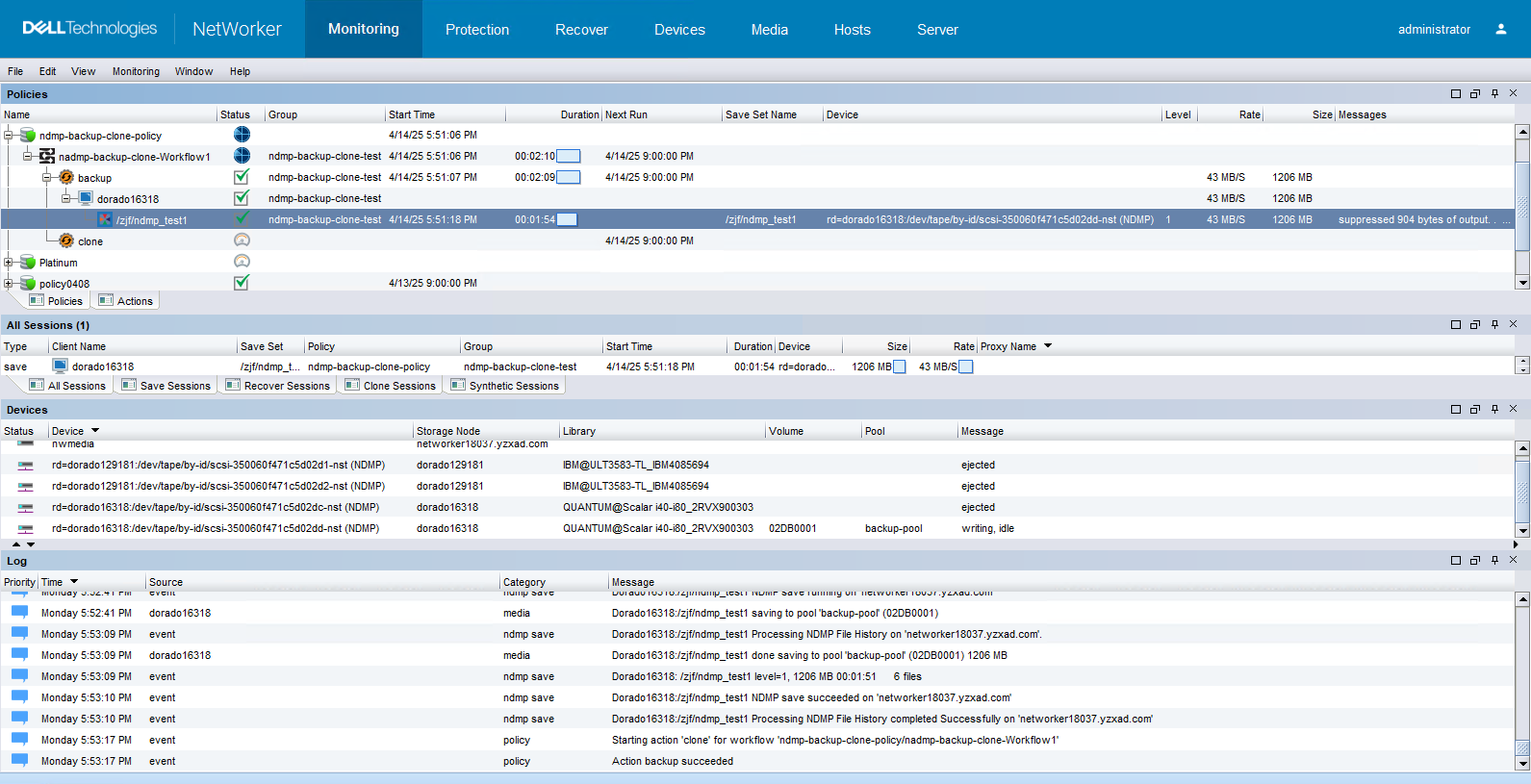Viewport: 1531px width, 784px height.
Task: Open the View menu
Action: point(84,71)
